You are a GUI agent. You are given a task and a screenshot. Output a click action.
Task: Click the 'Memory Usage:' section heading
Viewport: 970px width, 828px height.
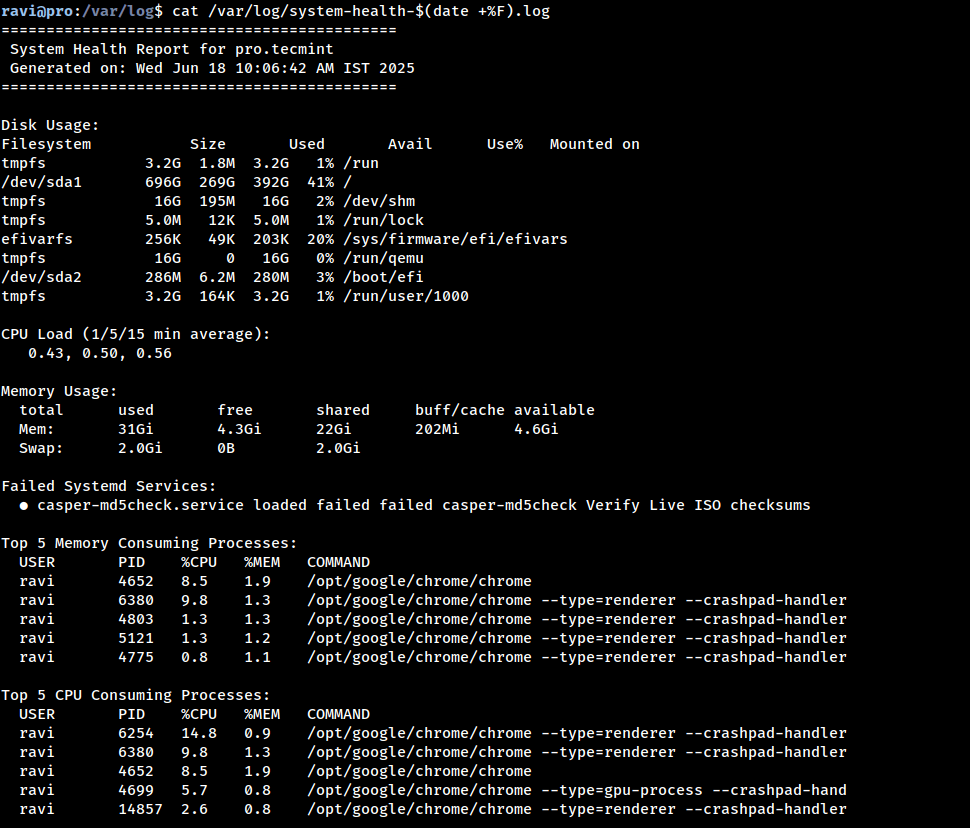59,391
